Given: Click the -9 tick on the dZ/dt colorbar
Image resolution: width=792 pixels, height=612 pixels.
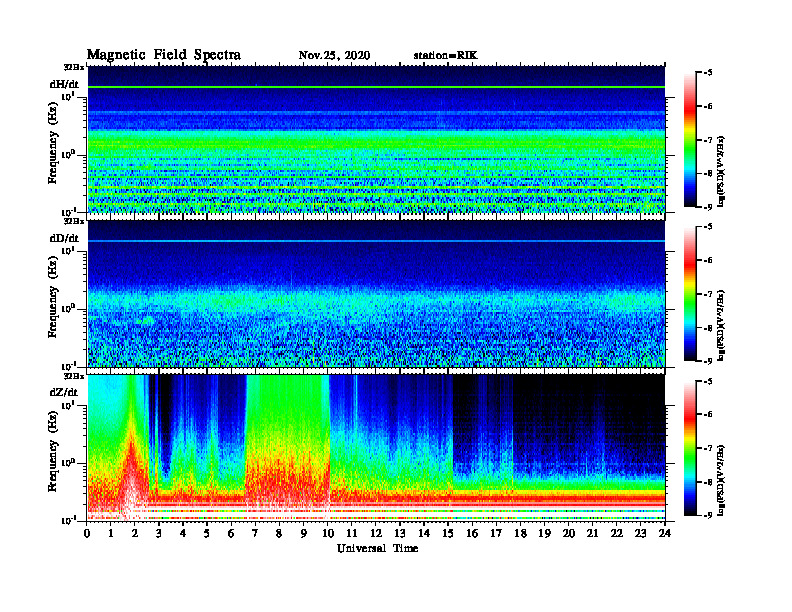Looking at the screenshot, I should click(x=707, y=515).
